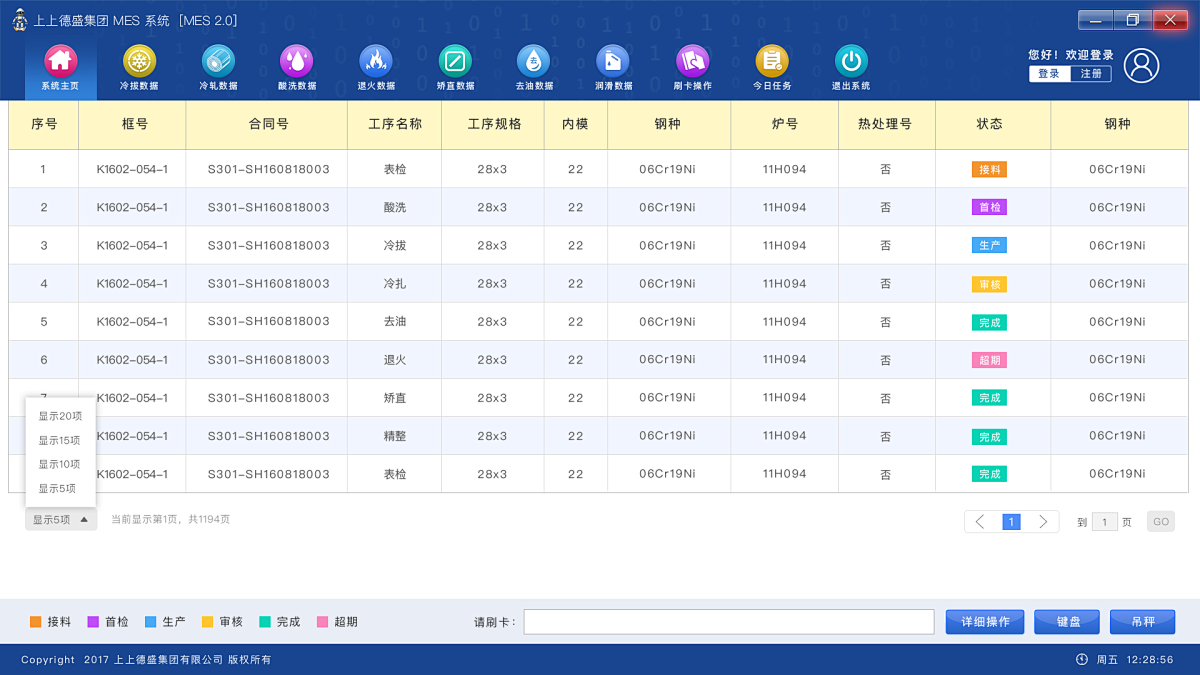Image resolution: width=1200 pixels, height=675 pixels.
Task: Click the next page arrow
Action: tap(1043, 521)
